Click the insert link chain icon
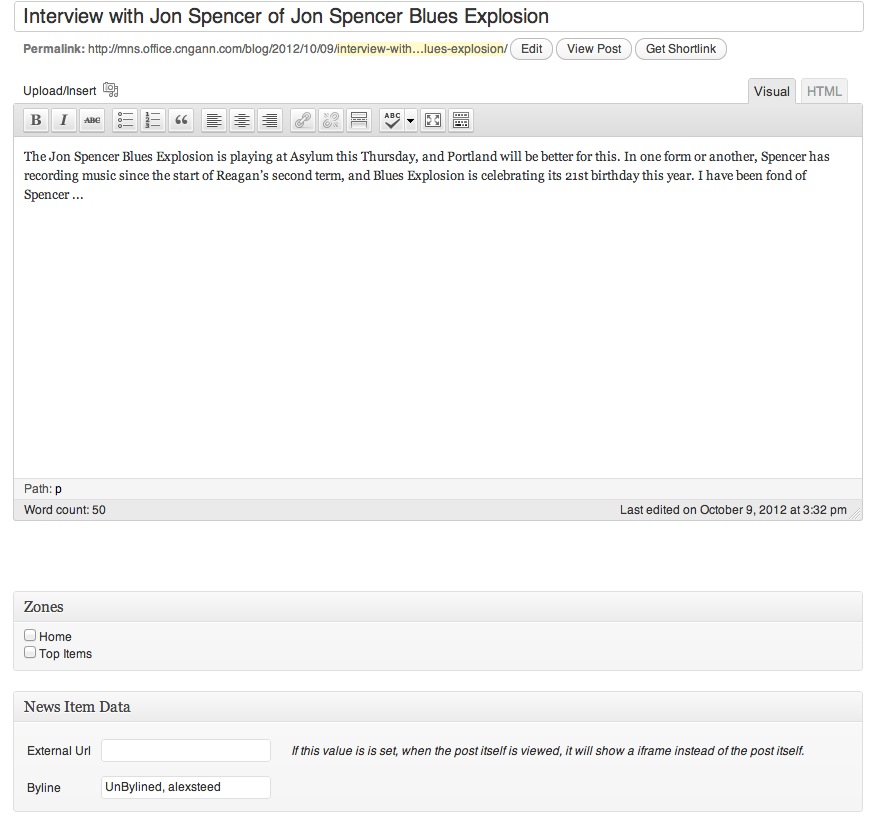 (302, 120)
